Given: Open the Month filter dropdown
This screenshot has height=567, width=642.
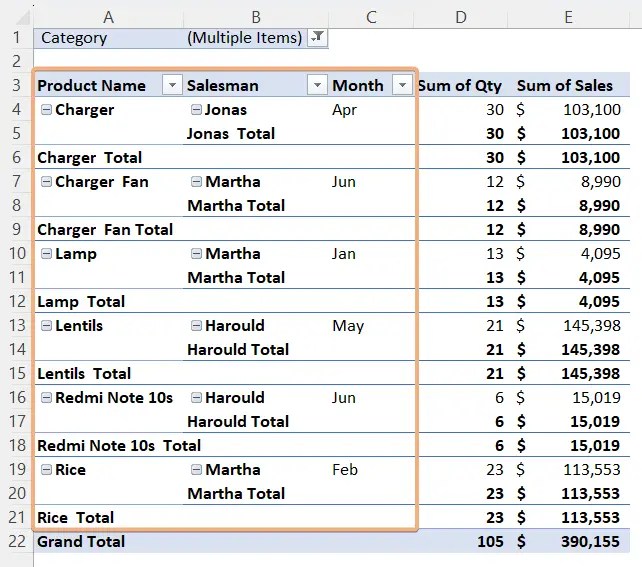Looking at the screenshot, I should [402, 85].
